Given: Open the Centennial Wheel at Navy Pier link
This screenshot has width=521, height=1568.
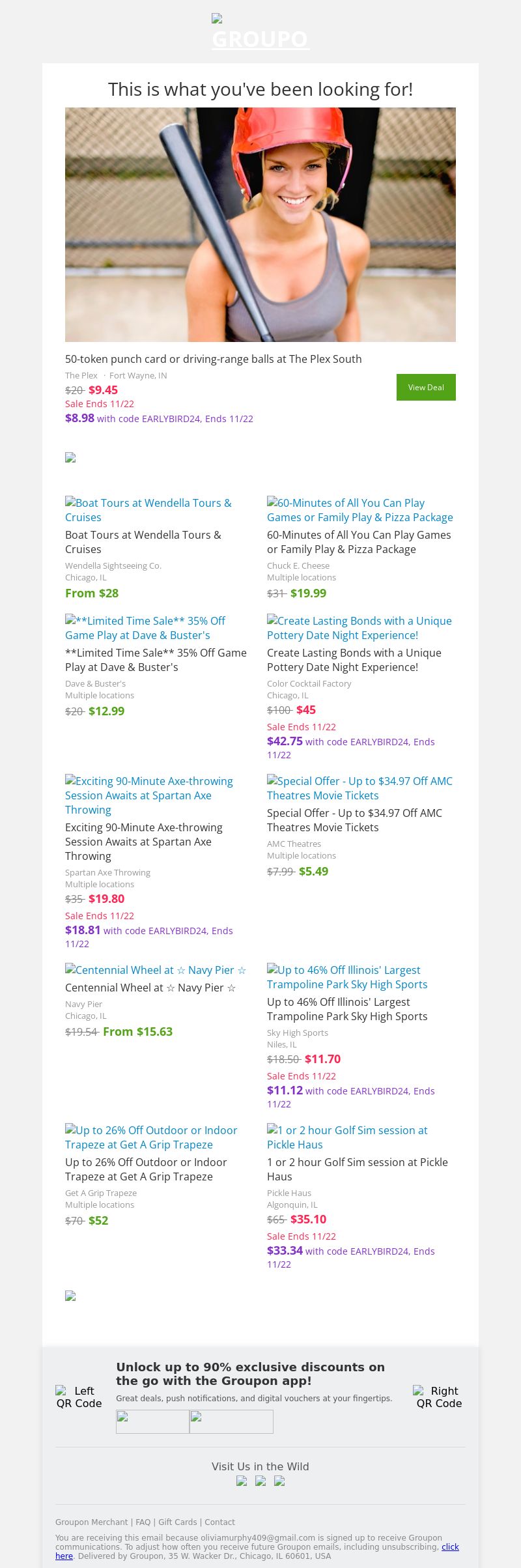Looking at the screenshot, I should tap(156, 970).
